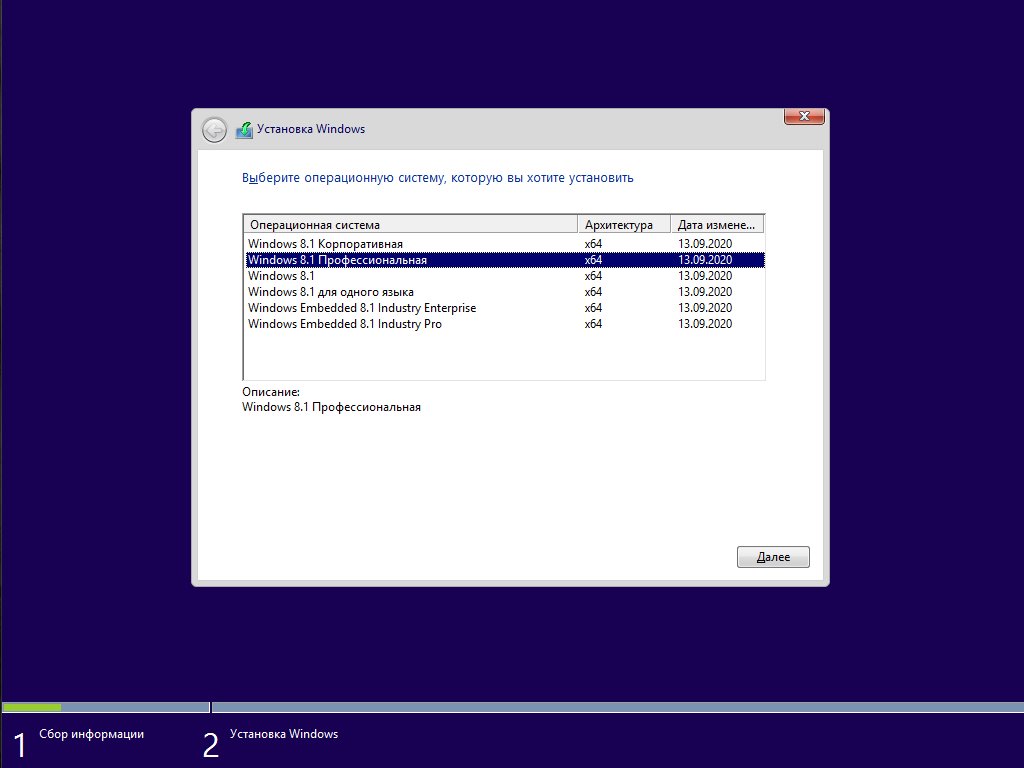Viewport: 1024px width, 768px height.
Task: Sort by Дата изменения column header
Action: [x=716, y=225]
